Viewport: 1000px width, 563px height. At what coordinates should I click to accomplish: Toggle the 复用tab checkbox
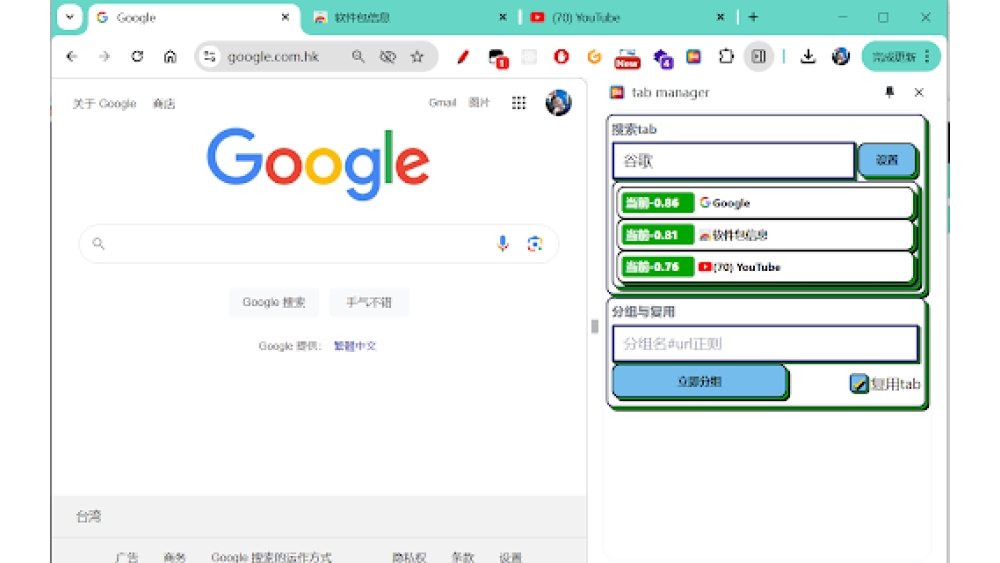coord(858,384)
